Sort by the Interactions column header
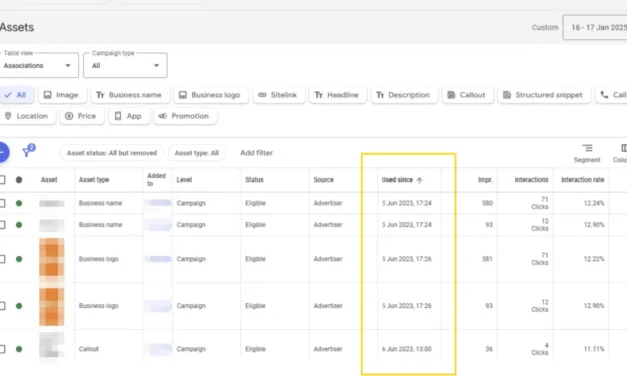This screenshot has width=627, height=376. point(531,180)
